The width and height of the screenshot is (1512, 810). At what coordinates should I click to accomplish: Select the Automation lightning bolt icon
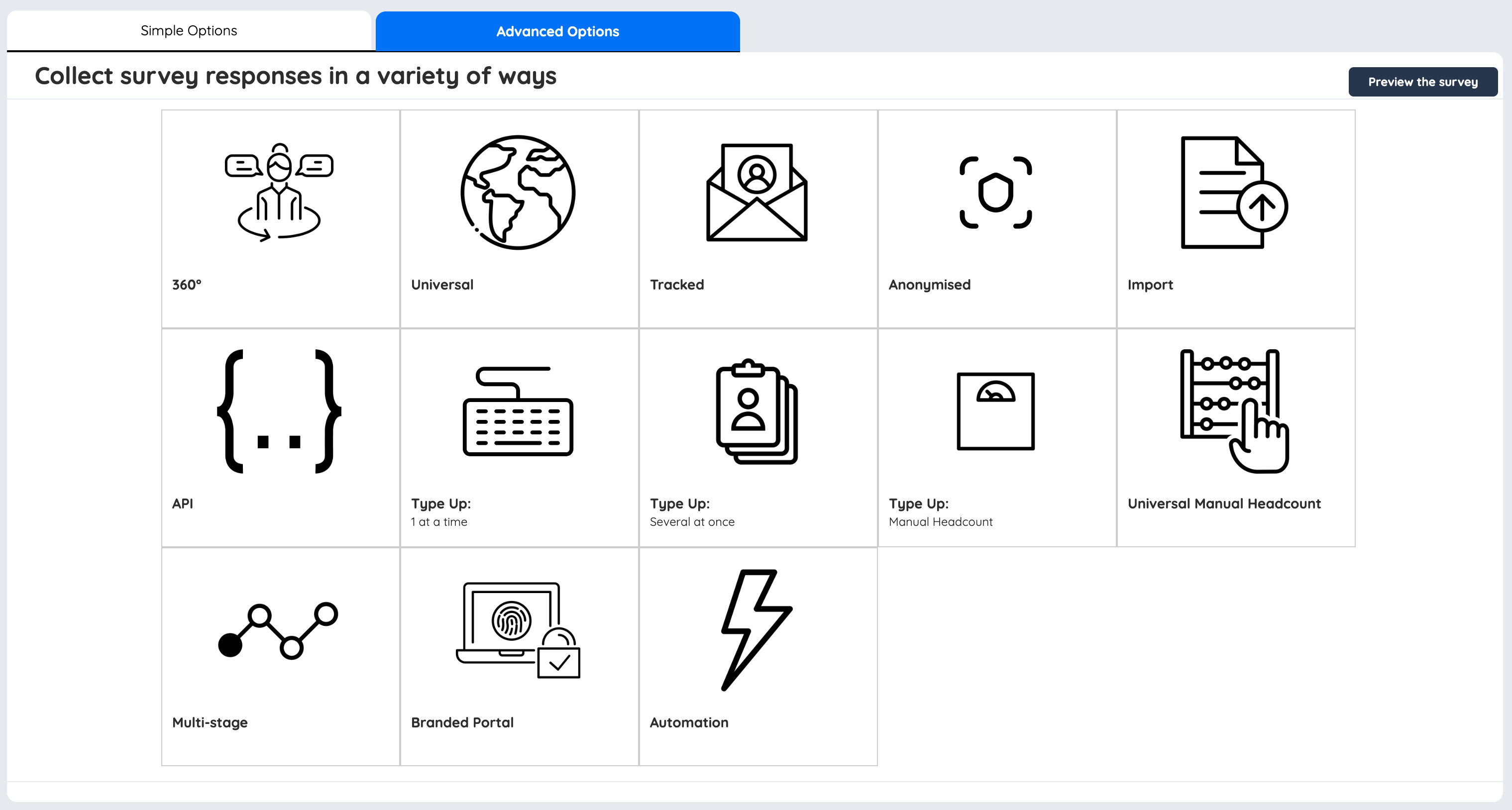click(756, 630)
